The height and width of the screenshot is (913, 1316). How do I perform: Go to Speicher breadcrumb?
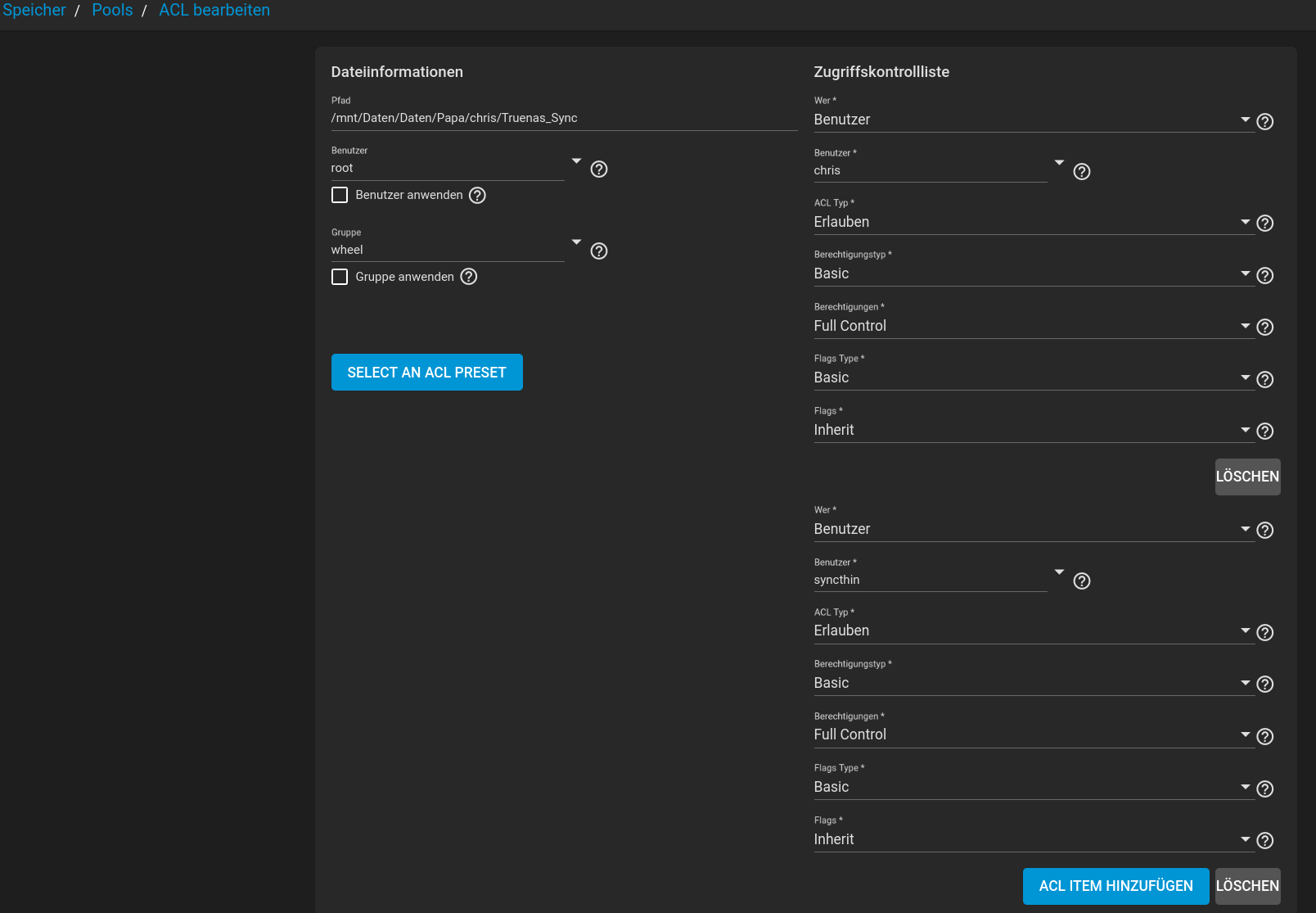pos(34,11)
